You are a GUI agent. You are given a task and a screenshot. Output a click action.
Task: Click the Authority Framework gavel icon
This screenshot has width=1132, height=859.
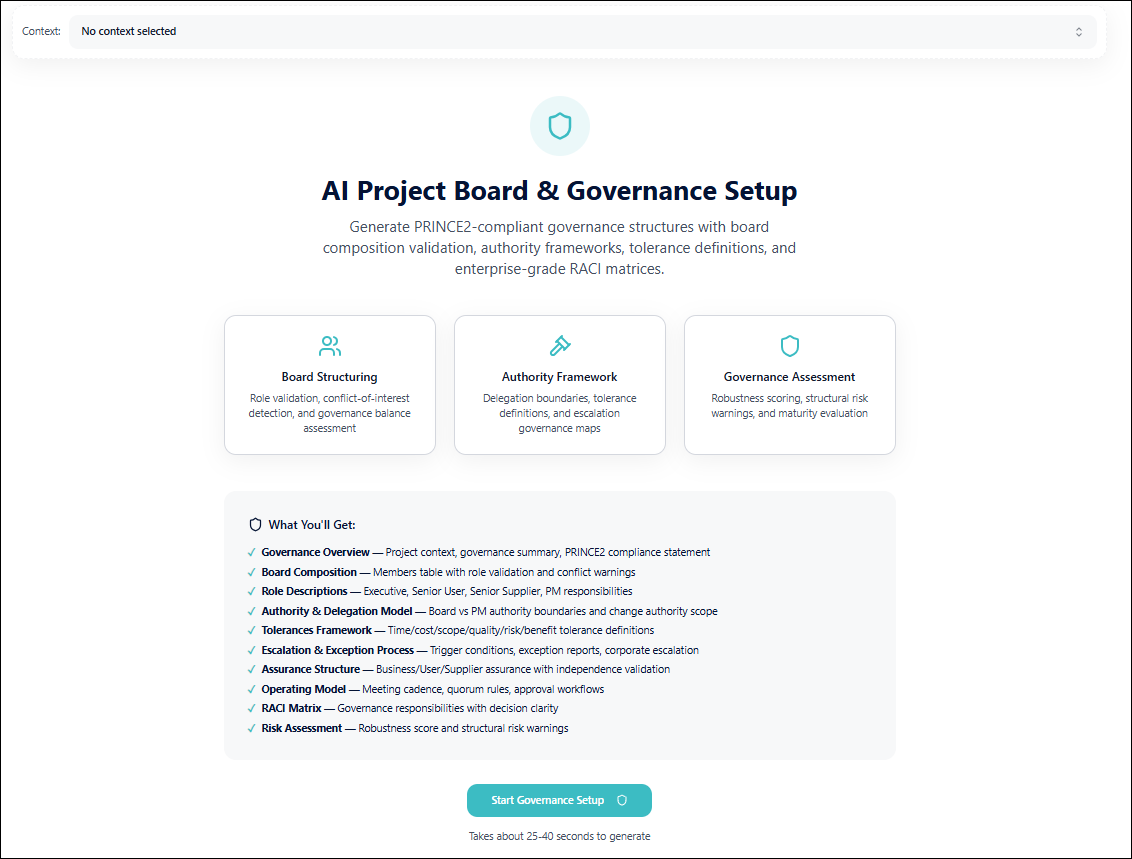tap(560, 346)
